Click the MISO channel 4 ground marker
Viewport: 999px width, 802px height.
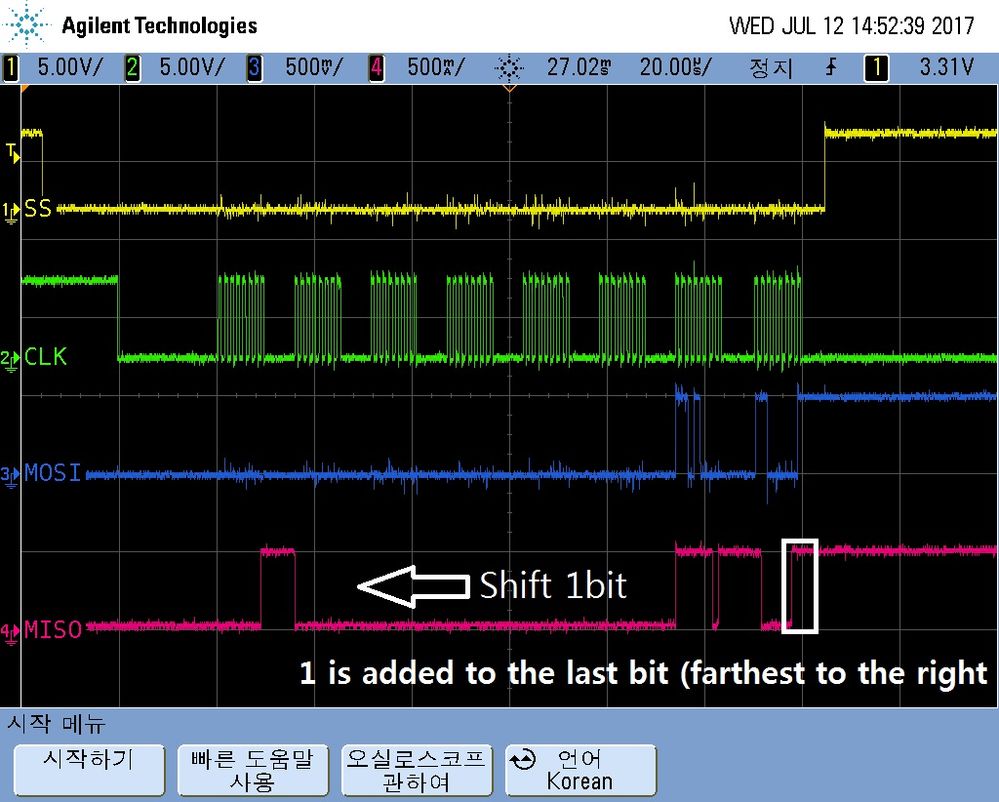pos(11,634)
